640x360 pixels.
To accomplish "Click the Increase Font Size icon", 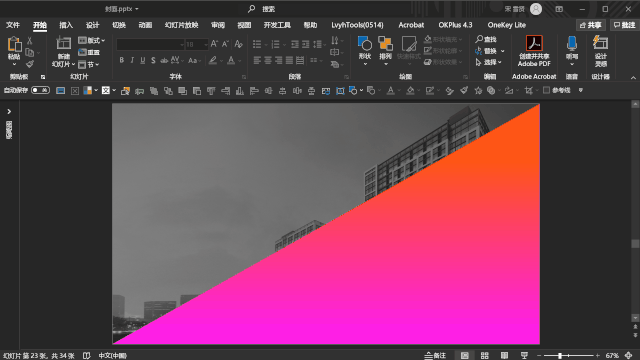I will tap(214, 44).
